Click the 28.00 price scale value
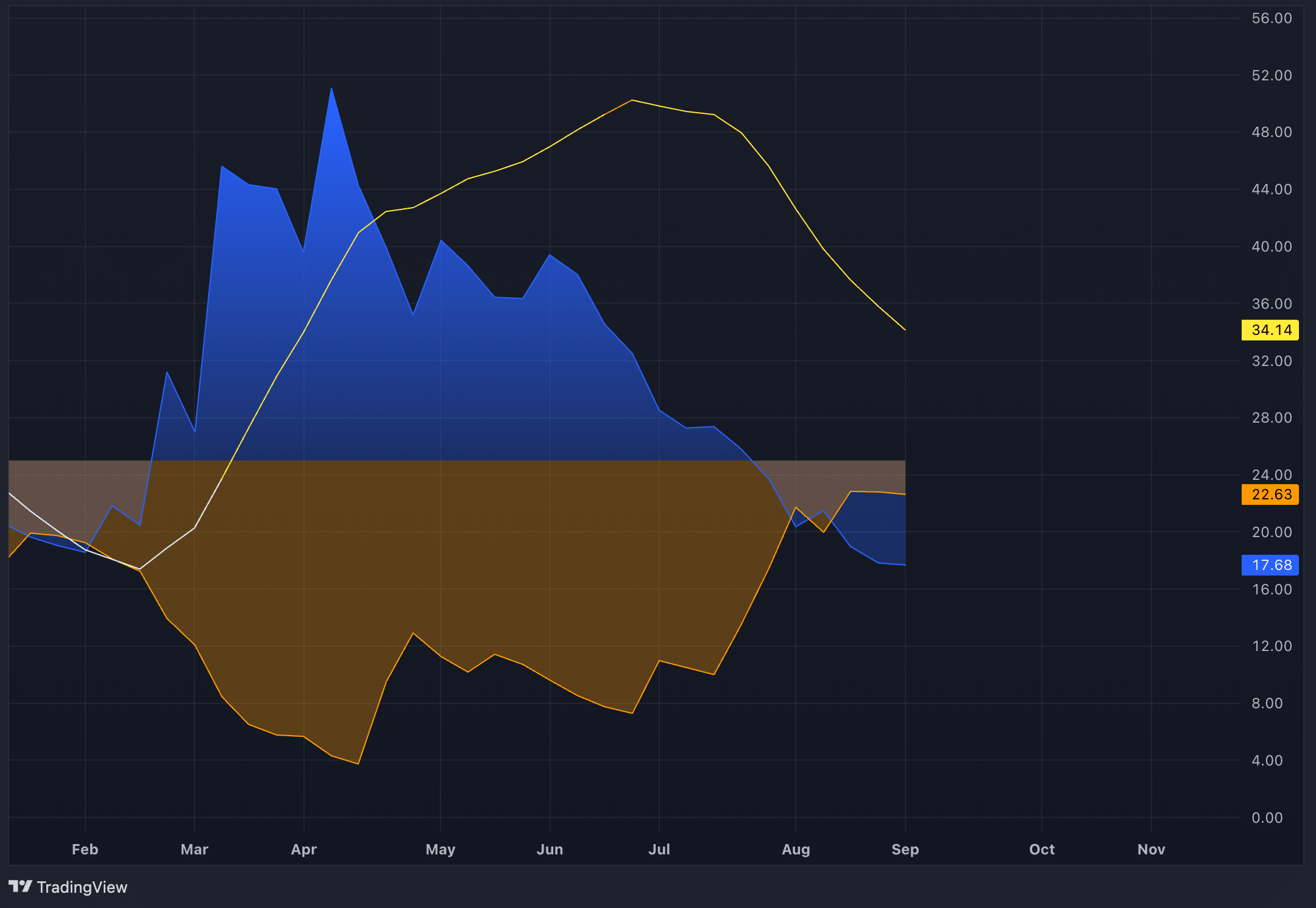 click(x=1272, y=418)
